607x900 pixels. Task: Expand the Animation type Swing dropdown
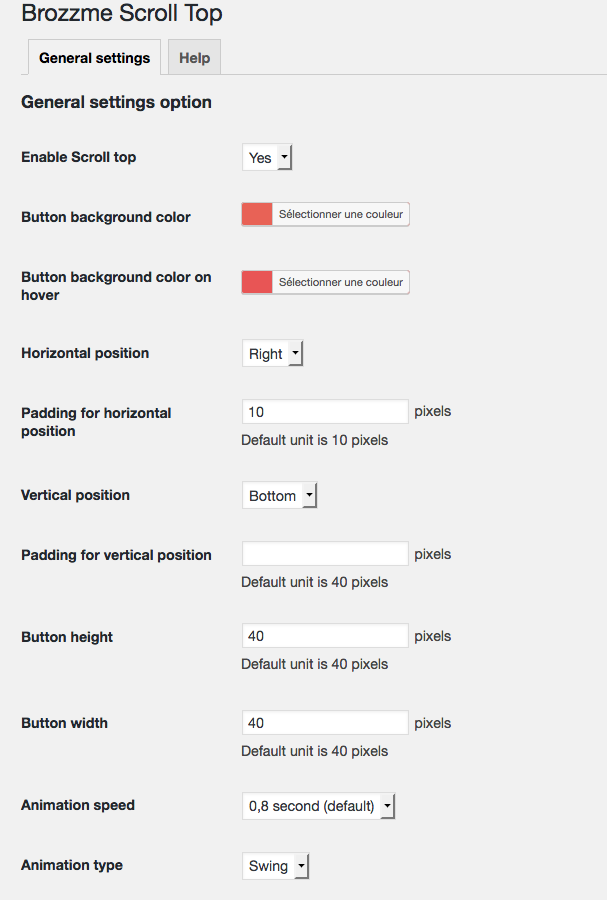coord(275,867)
